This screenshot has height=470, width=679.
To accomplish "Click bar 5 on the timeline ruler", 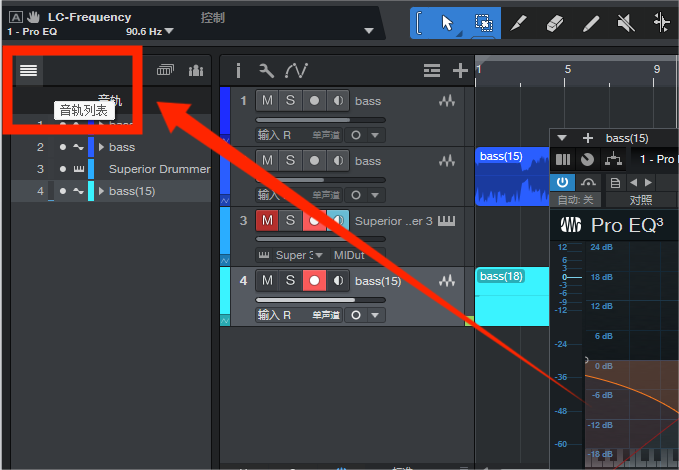I will point(567,69).
